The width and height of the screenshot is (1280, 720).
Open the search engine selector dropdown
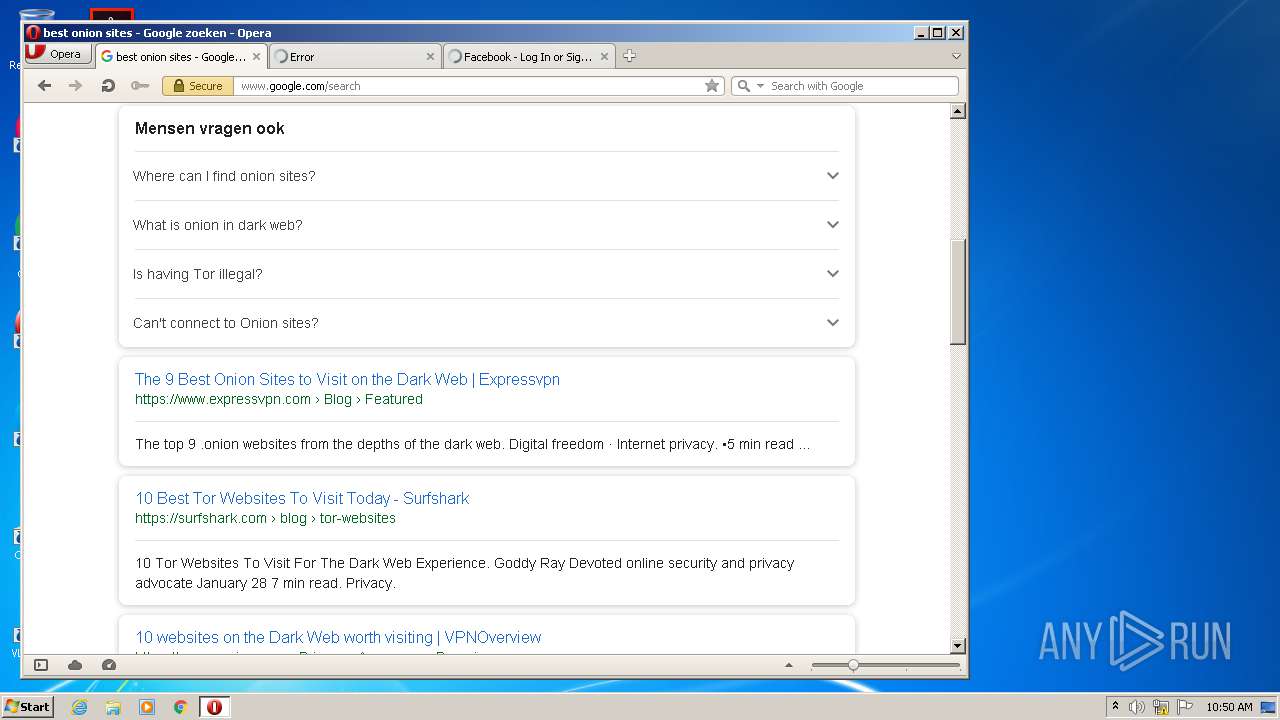(x=750, y=86)
